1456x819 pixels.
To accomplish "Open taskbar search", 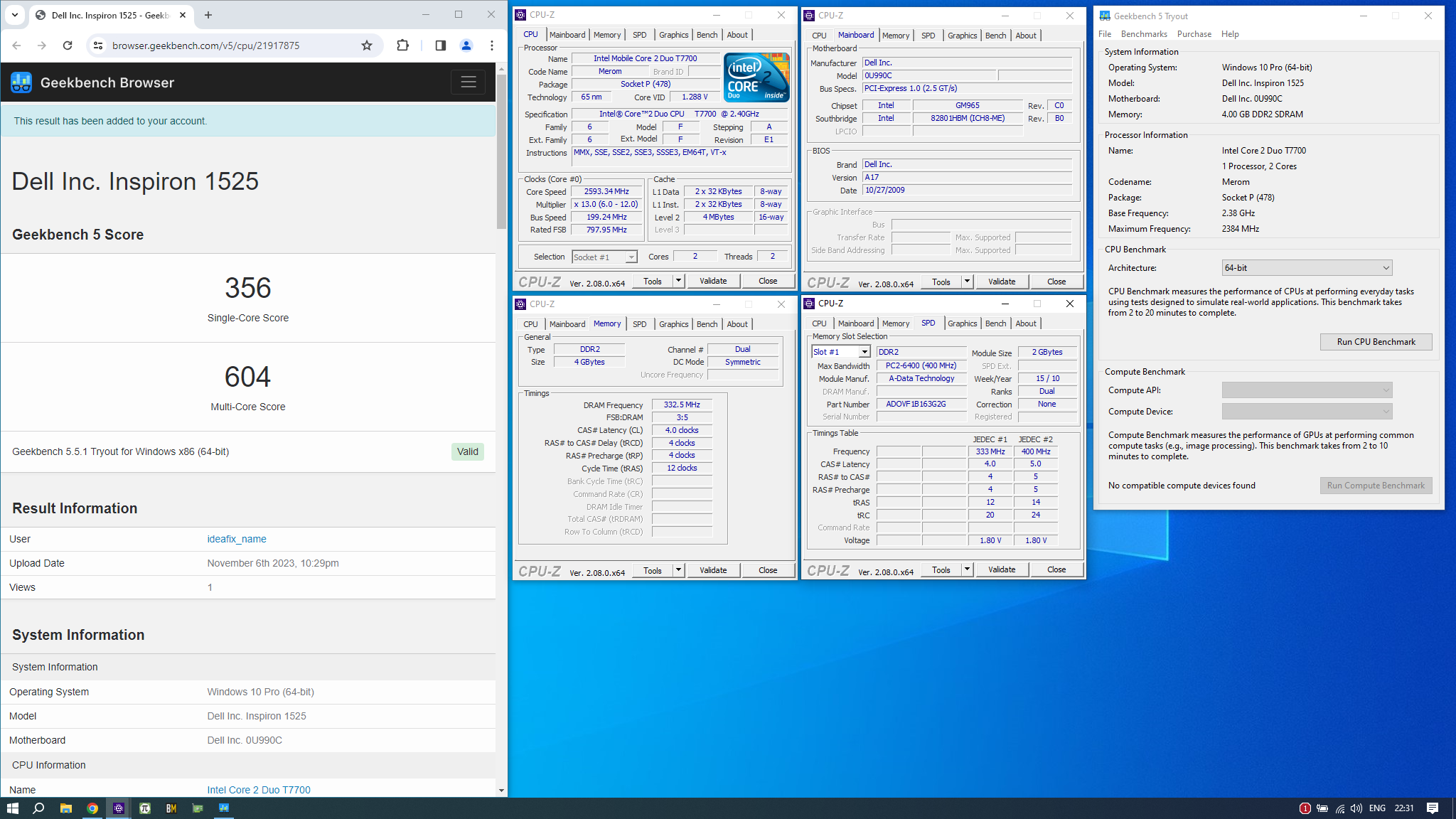I will [39, 808].
